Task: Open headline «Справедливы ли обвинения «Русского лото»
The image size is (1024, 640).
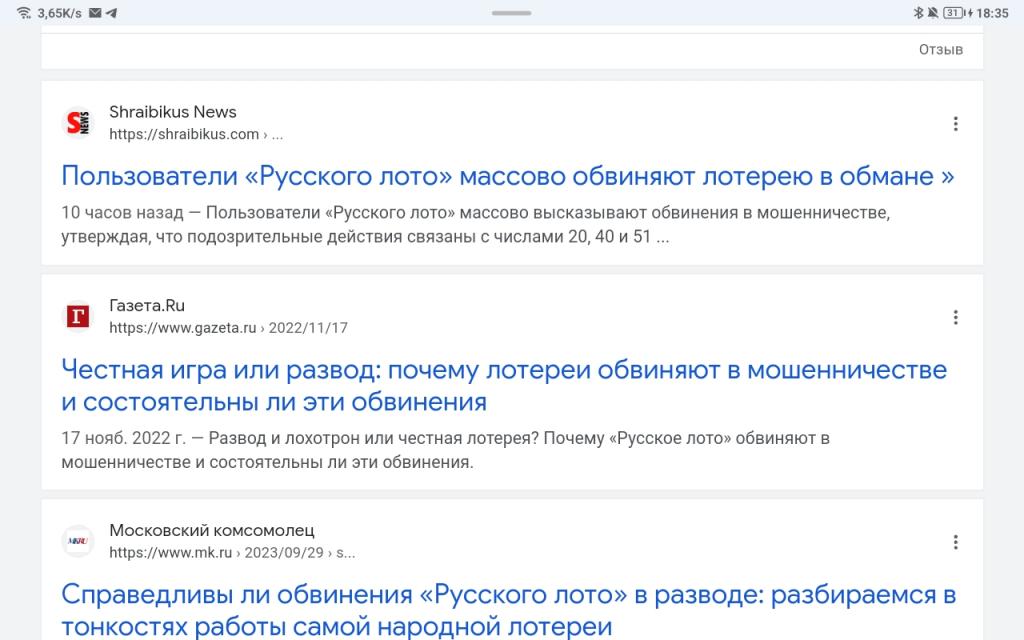Action: (x=509, y=609)
